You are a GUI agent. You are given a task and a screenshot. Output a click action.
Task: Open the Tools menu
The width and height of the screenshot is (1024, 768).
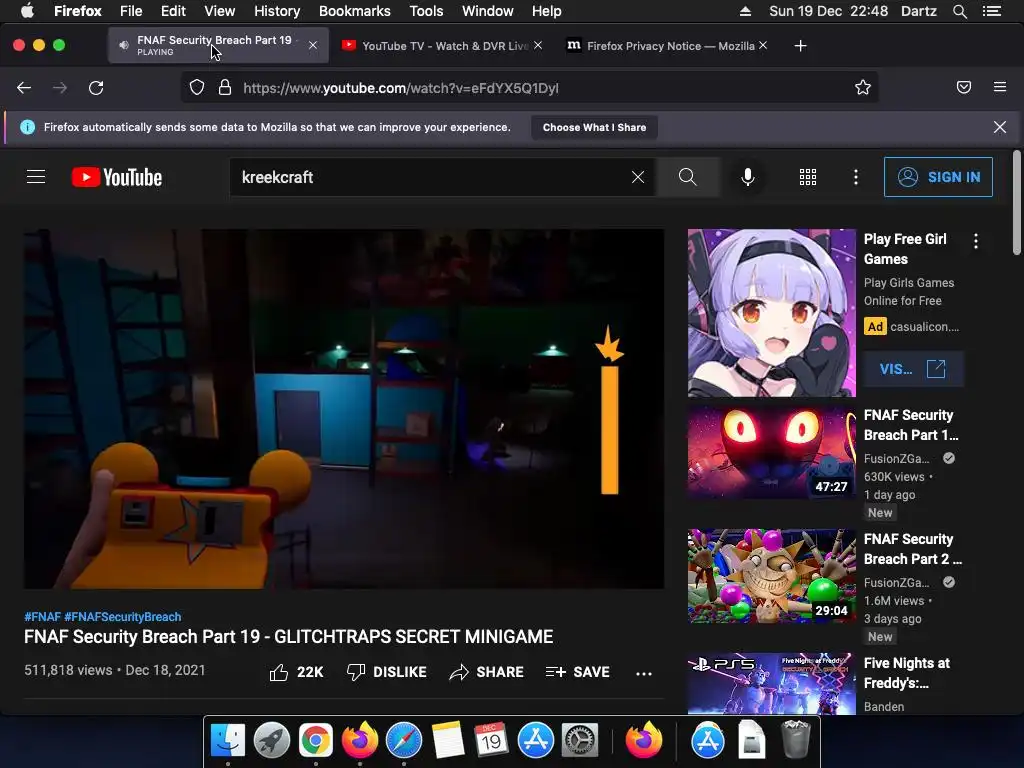426,11
